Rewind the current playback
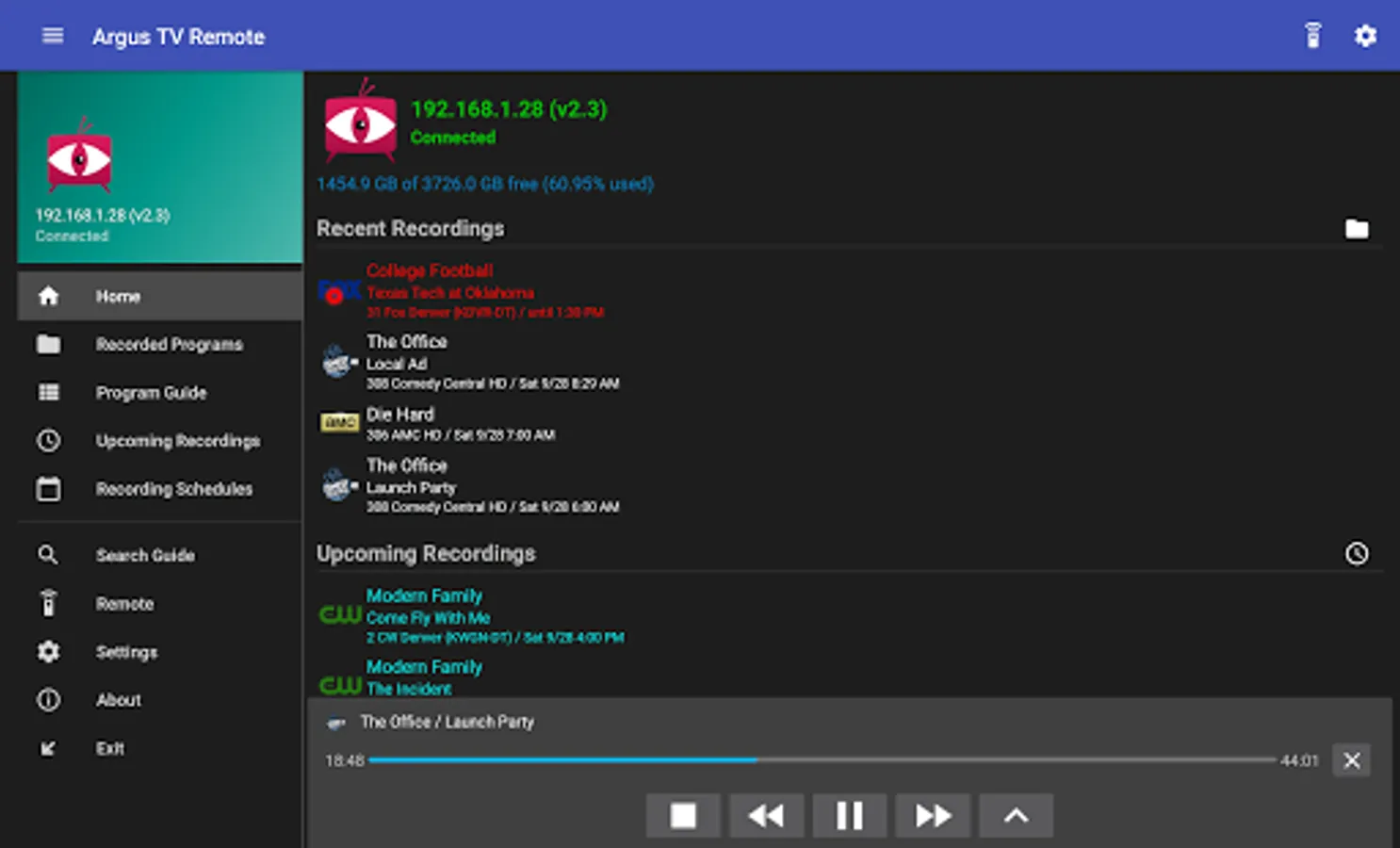The width and height of the screenshot is (1400, 848). click(x=766, y=816)
